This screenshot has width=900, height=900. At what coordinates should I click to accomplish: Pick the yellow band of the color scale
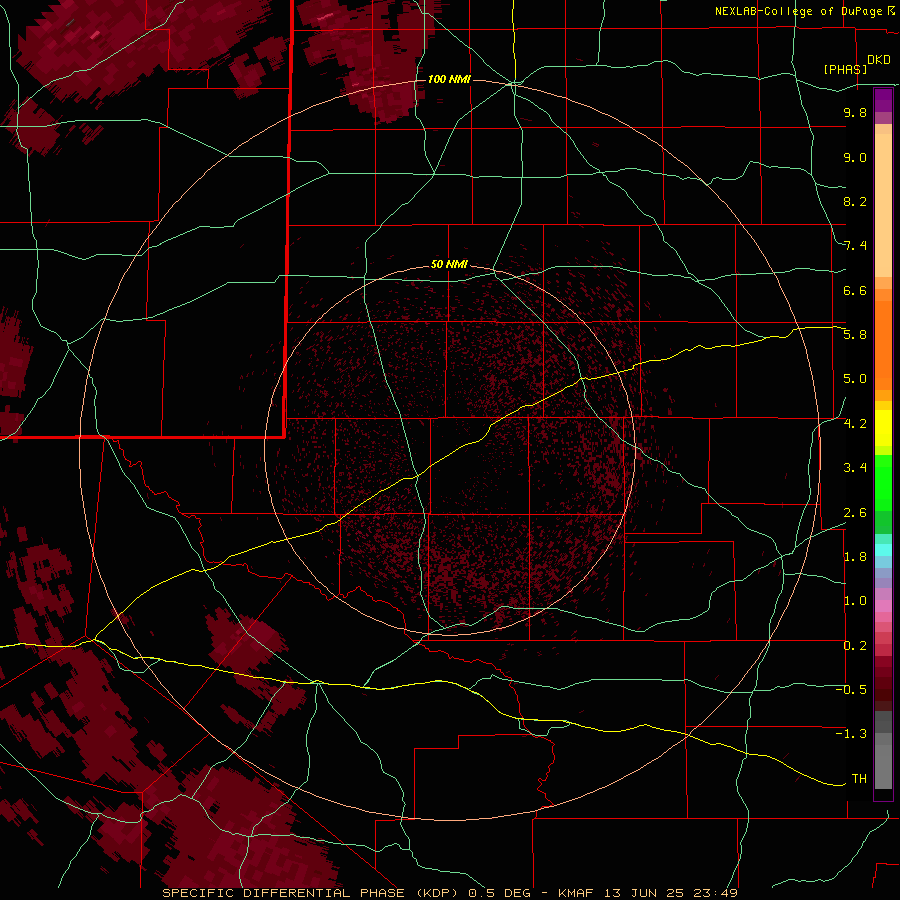883,428
